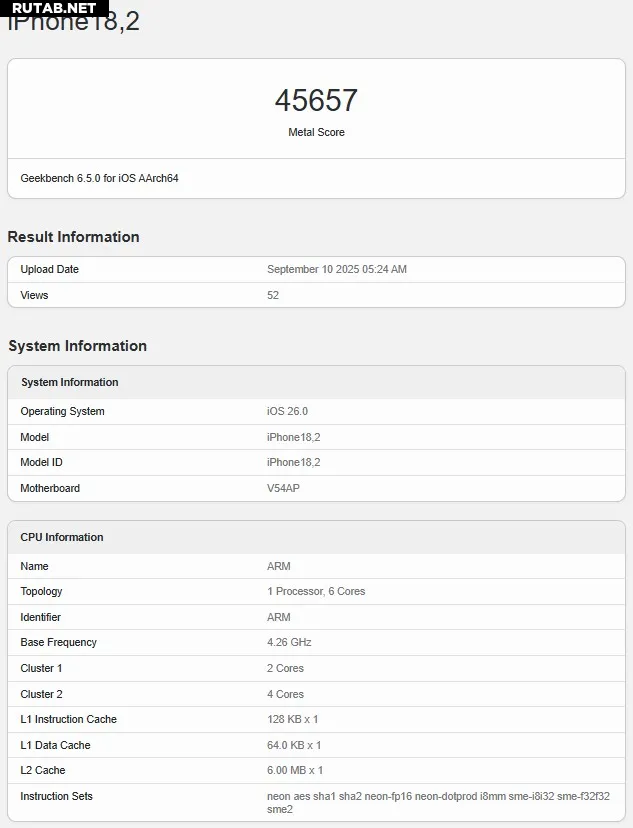Click the L2 Cache label
The height and width of the screenshot is (828, 633).
pyautogui.click(x=43, y=770)
